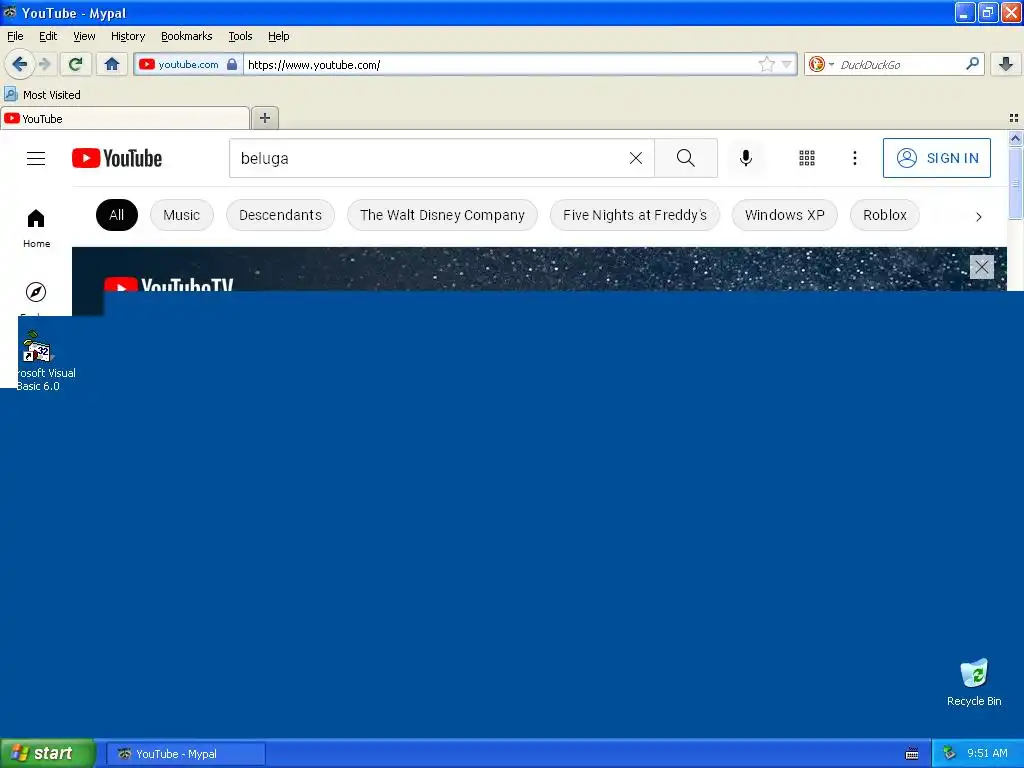This screenshot has width=1024, height=768.
Task: Select the Windows XP filter chip
Action: pos(785,215)
